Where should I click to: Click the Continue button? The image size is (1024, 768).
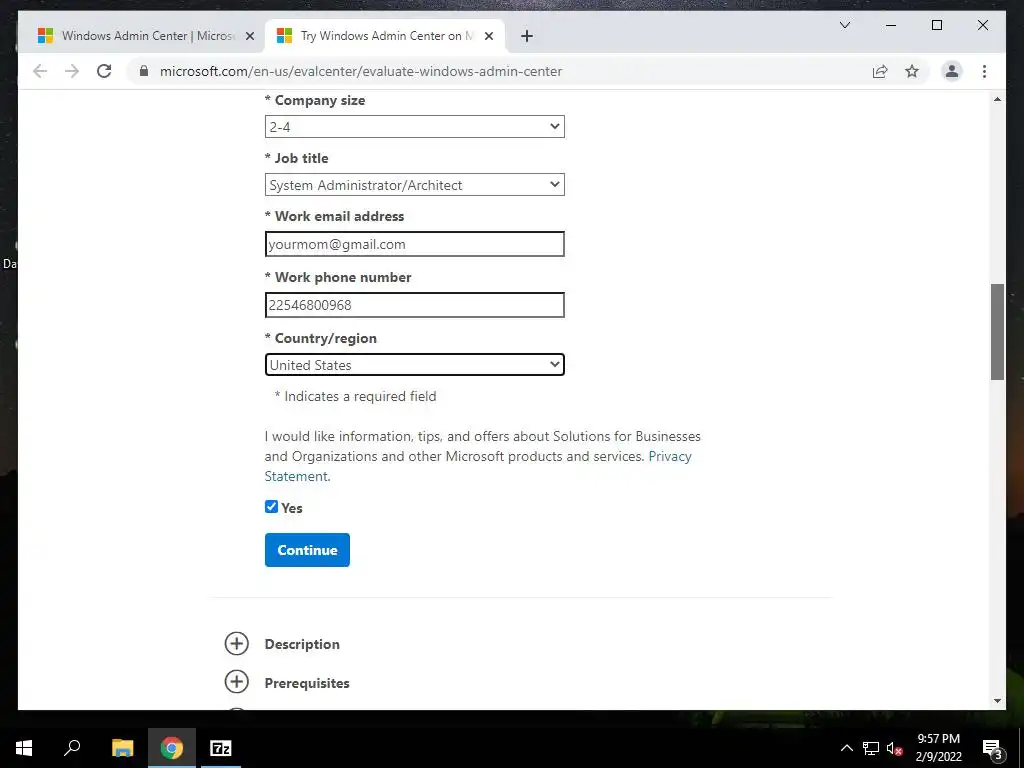click(307, 550)
